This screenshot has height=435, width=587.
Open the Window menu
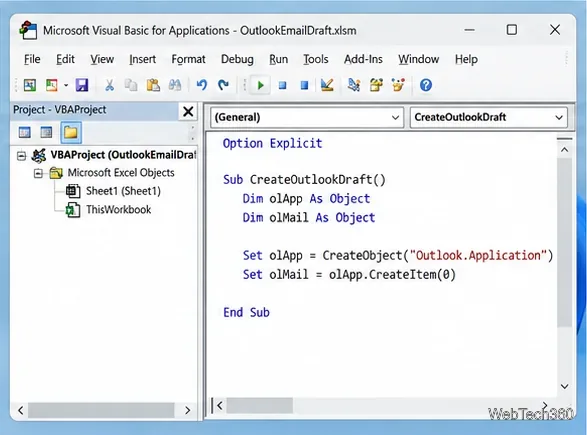click(419, 59)
